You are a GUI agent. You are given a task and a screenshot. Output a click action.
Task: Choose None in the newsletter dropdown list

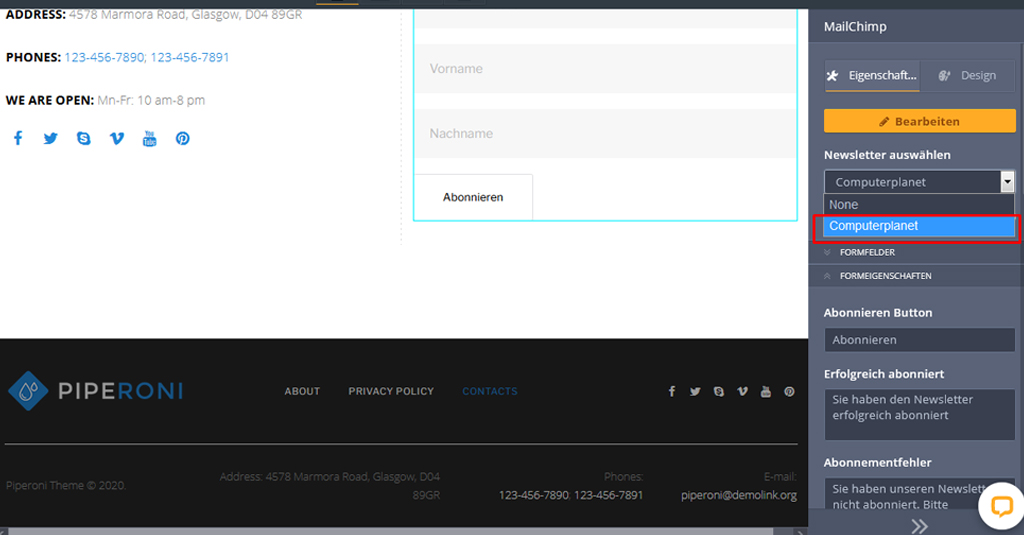click(x=918, y=204)
